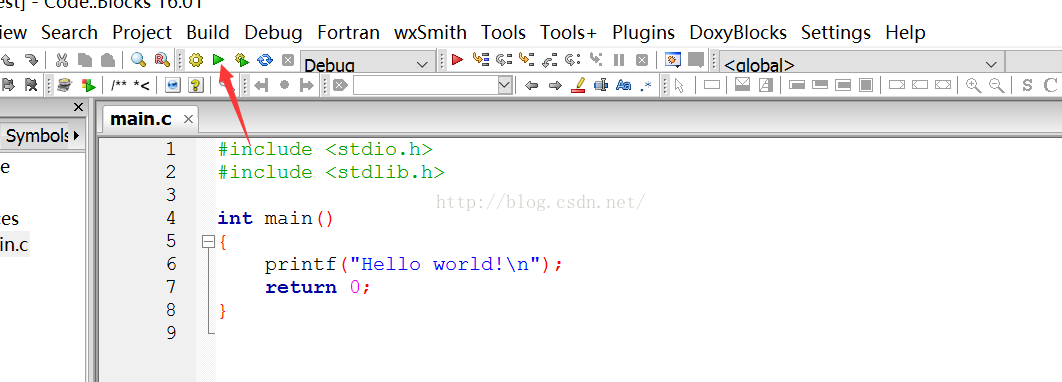Open Replace with the R magnifier icon
The width and height of the screenshot is (1062, 382).
pyautogui.click(x=161, y=60)
